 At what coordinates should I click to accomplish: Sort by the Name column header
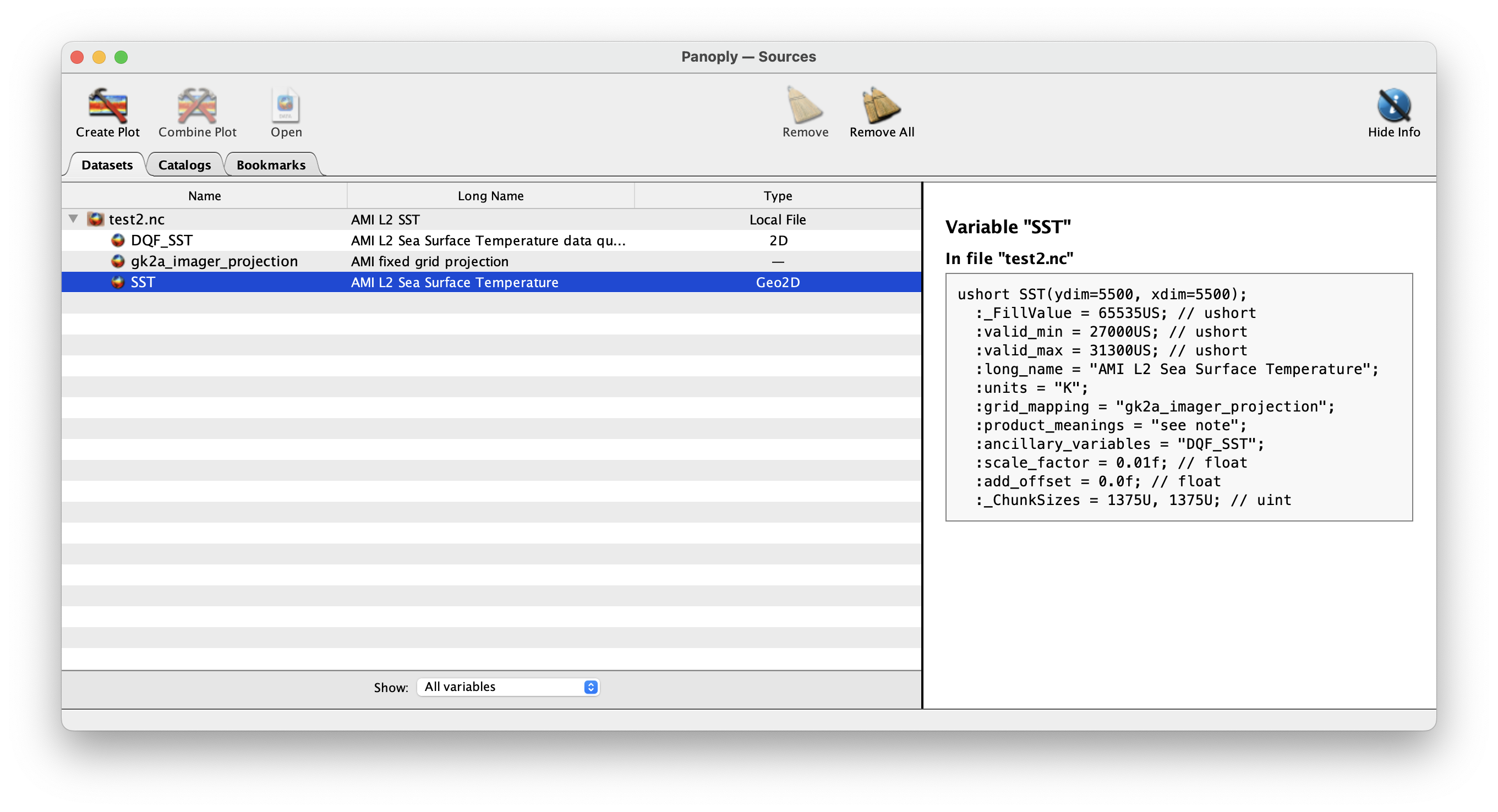point(204,196)
